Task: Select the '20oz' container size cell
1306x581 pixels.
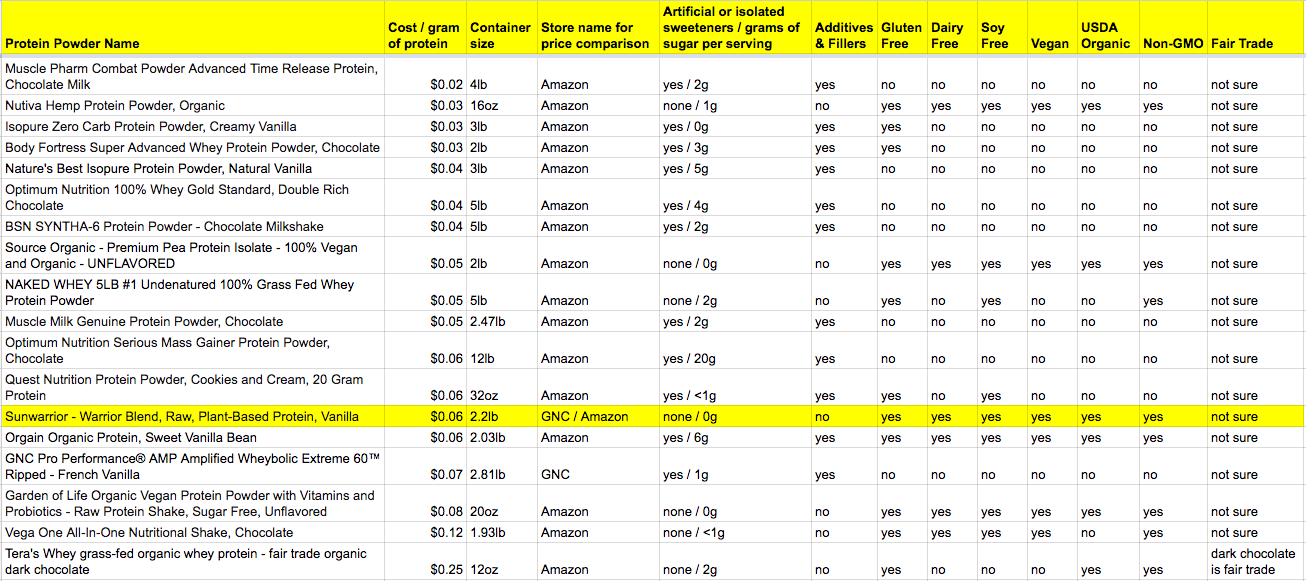Action: pyautogui.click(x=501, y=503)
